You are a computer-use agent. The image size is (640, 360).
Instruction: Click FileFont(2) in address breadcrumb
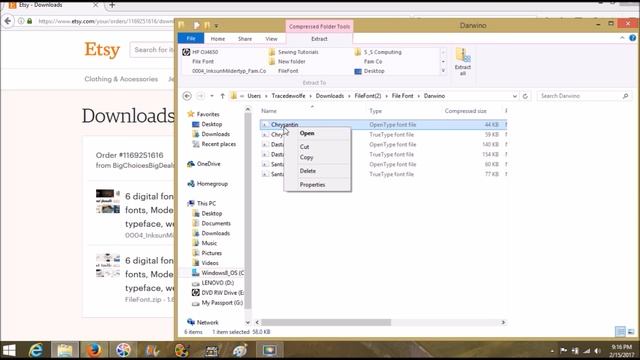[367, 96]
